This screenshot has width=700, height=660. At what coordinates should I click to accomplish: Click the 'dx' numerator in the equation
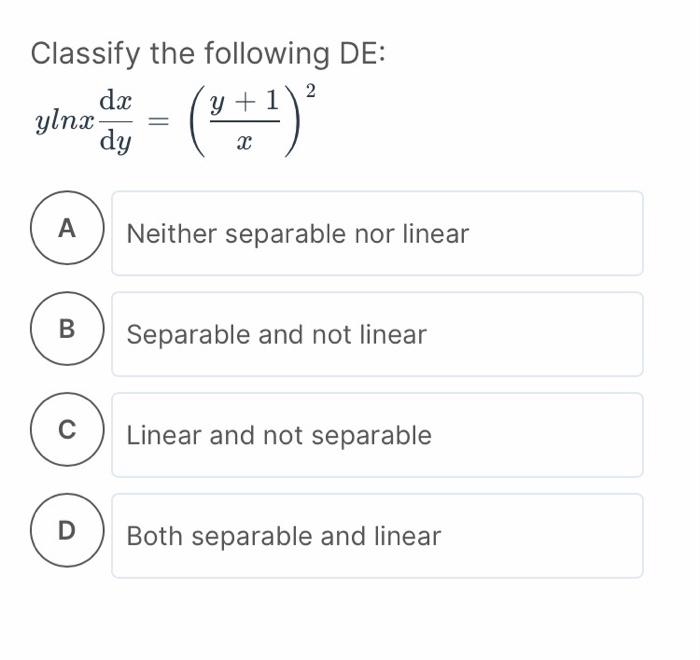[116, 100]
